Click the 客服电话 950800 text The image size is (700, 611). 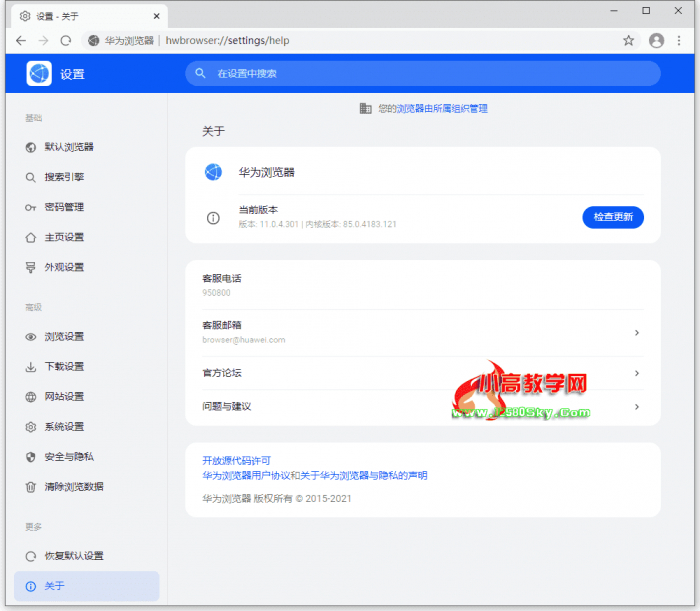tap(217, 293)
